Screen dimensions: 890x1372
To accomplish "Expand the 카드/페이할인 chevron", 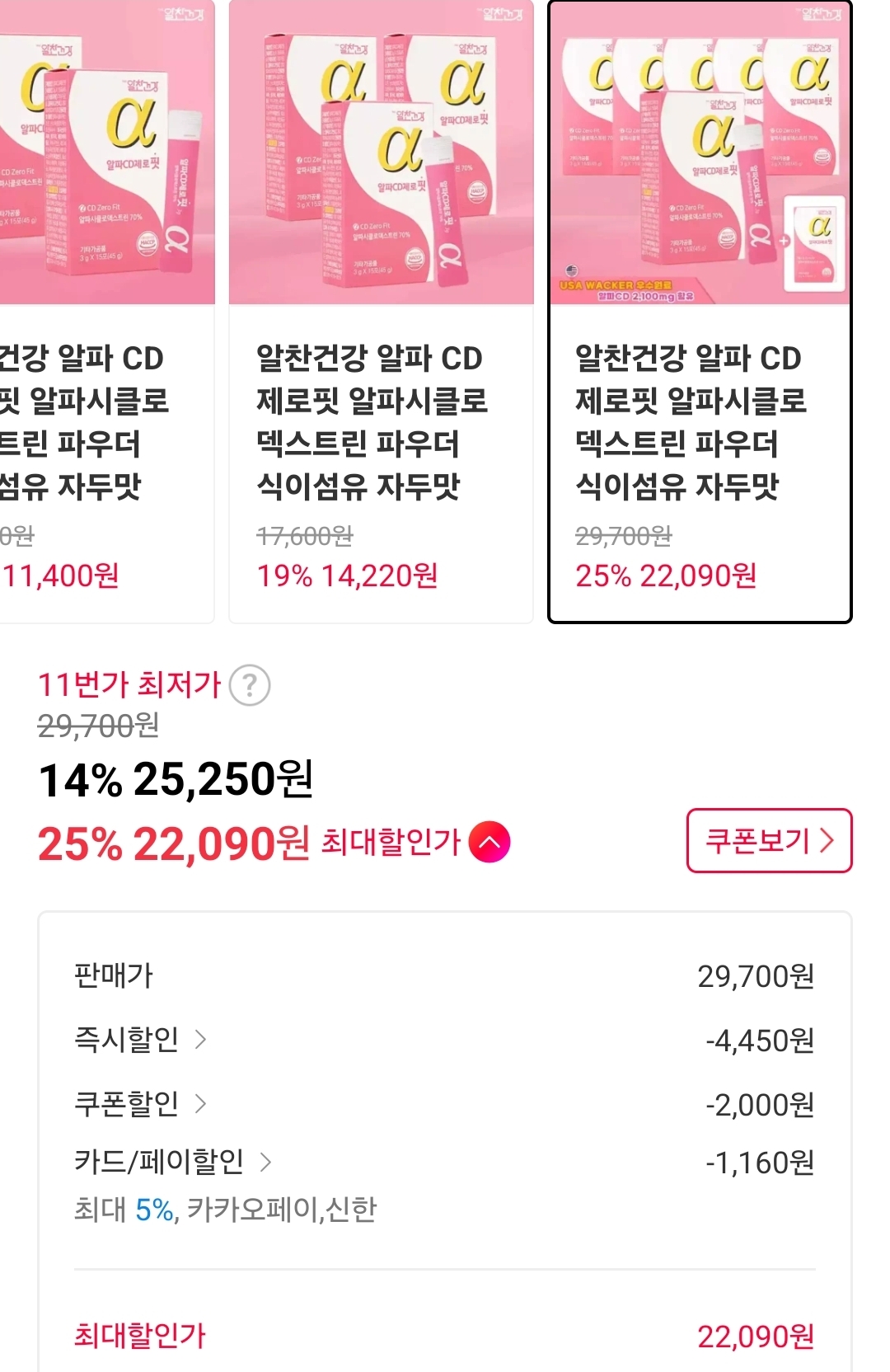I will pos(265,1162).
